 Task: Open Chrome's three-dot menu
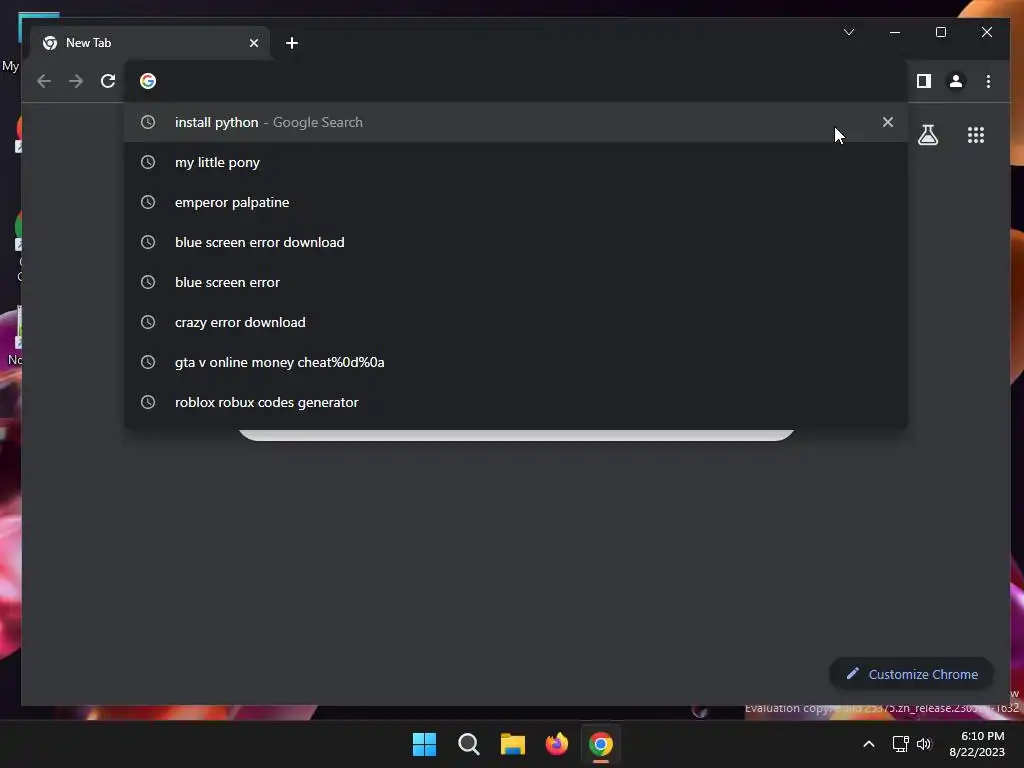(x=988, y=81)
